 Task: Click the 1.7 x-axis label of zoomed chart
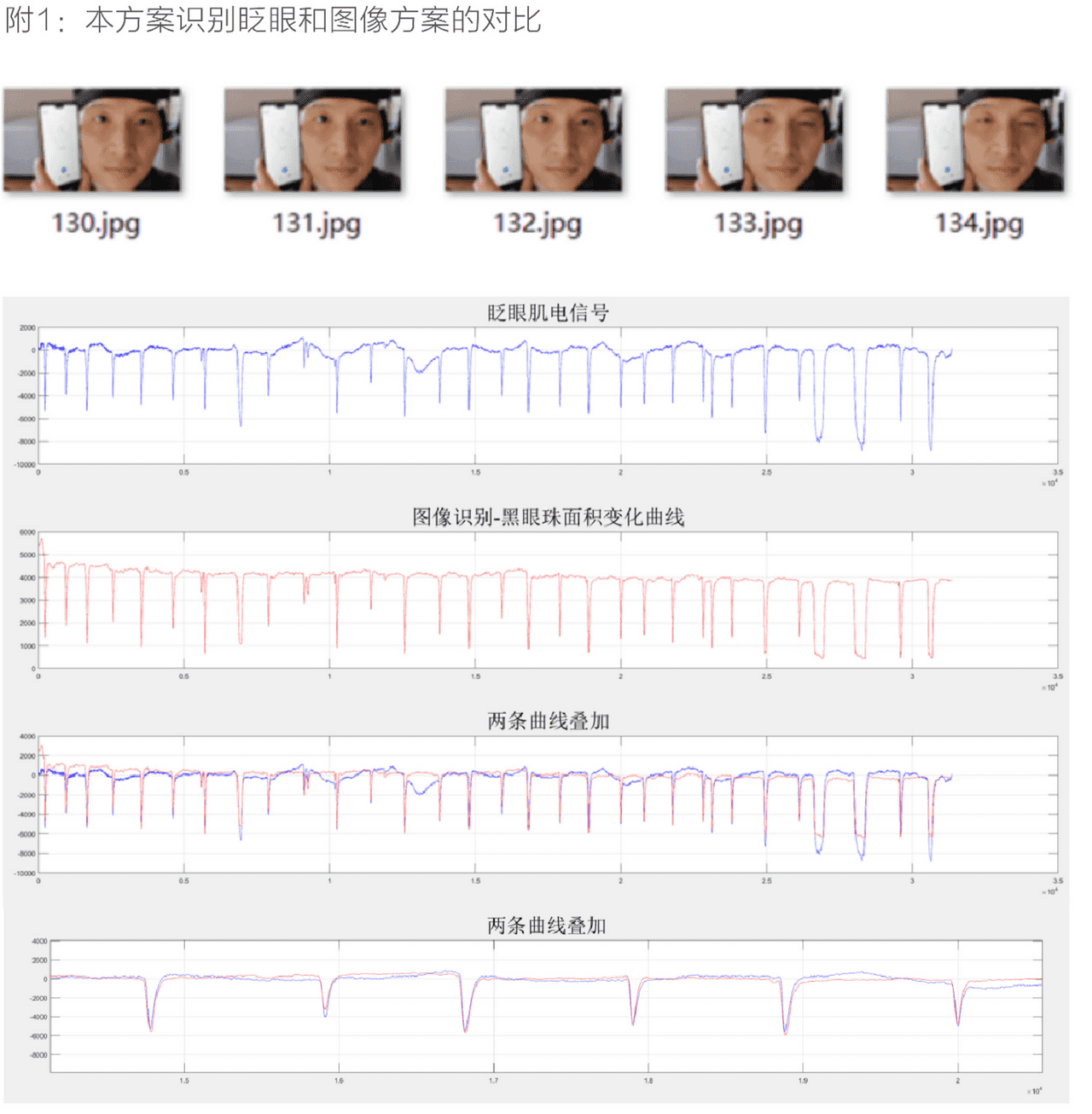(x=494, y=1081)
